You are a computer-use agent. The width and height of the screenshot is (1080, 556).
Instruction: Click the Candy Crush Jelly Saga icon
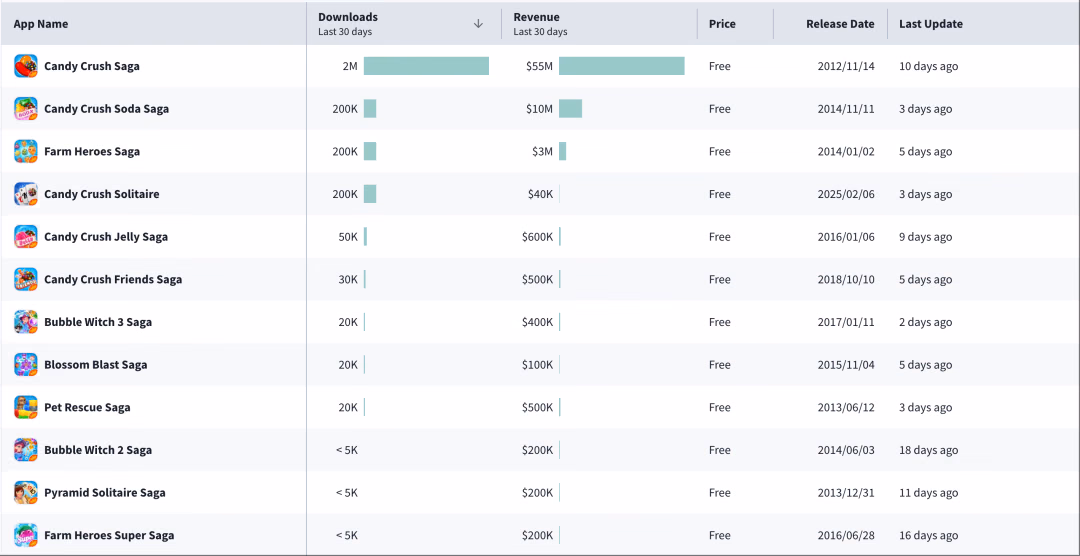click(x=25, y=237)
